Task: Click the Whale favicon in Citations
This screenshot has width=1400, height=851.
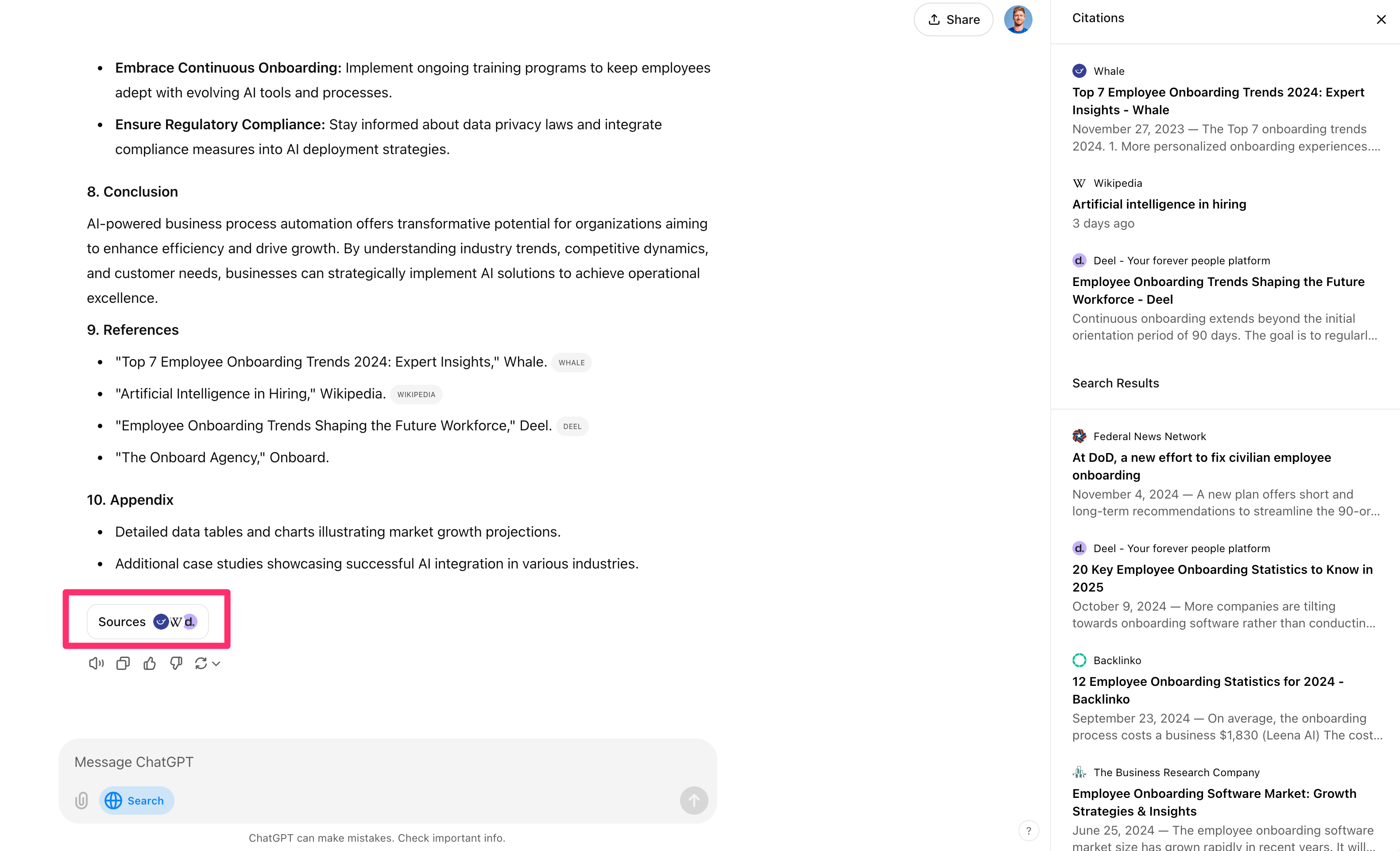Action: click(x=1079, y=71)
